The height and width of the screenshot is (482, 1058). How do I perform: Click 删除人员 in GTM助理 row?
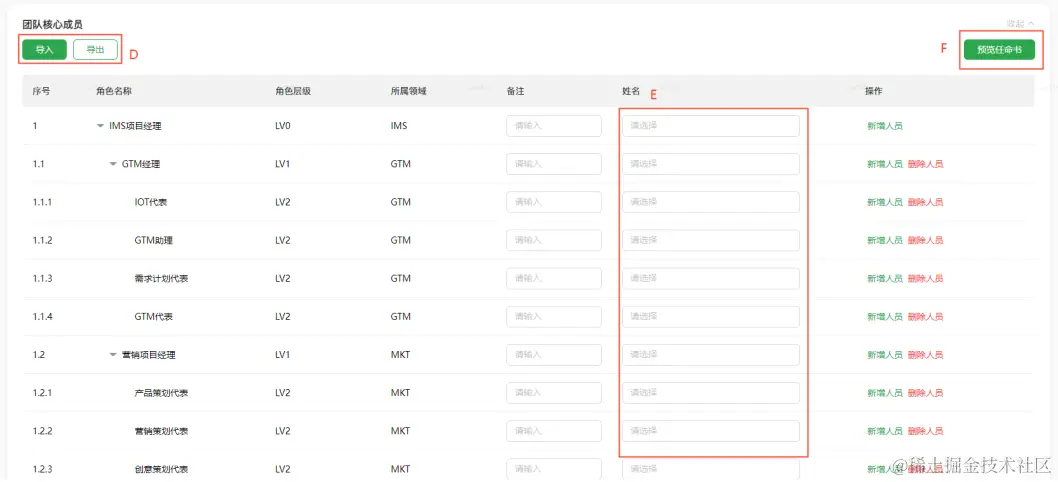point(926,240)
